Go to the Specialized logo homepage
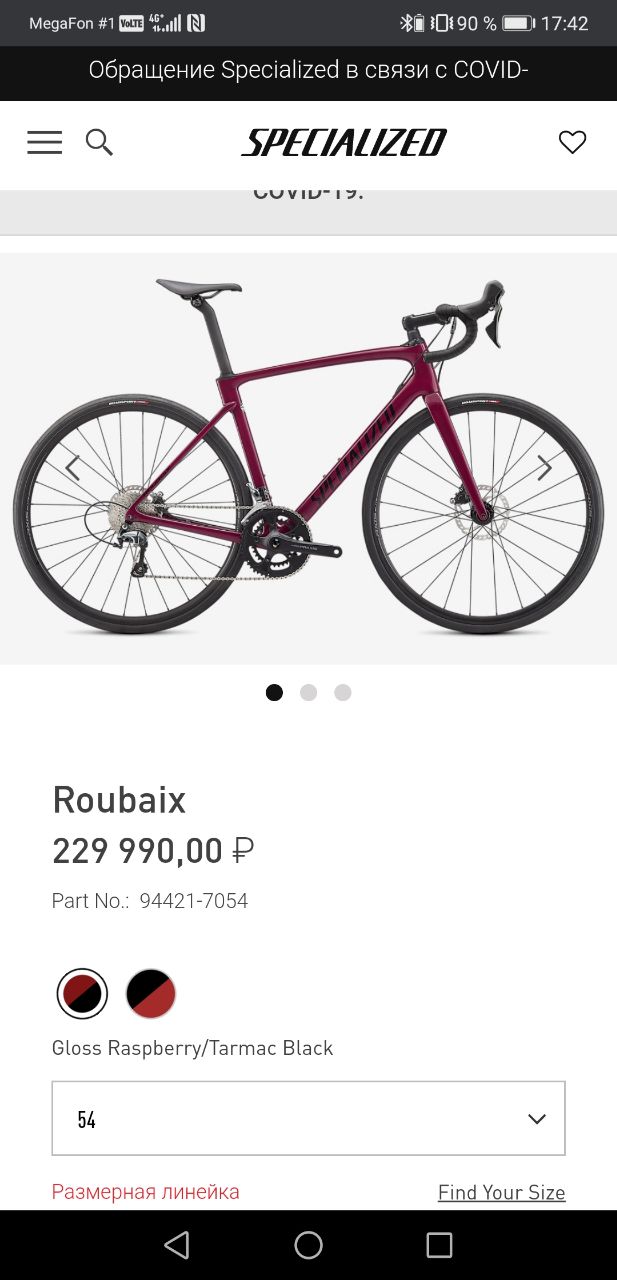The image size is (617, 1280). pyautogui.click(x=343, y=143)
